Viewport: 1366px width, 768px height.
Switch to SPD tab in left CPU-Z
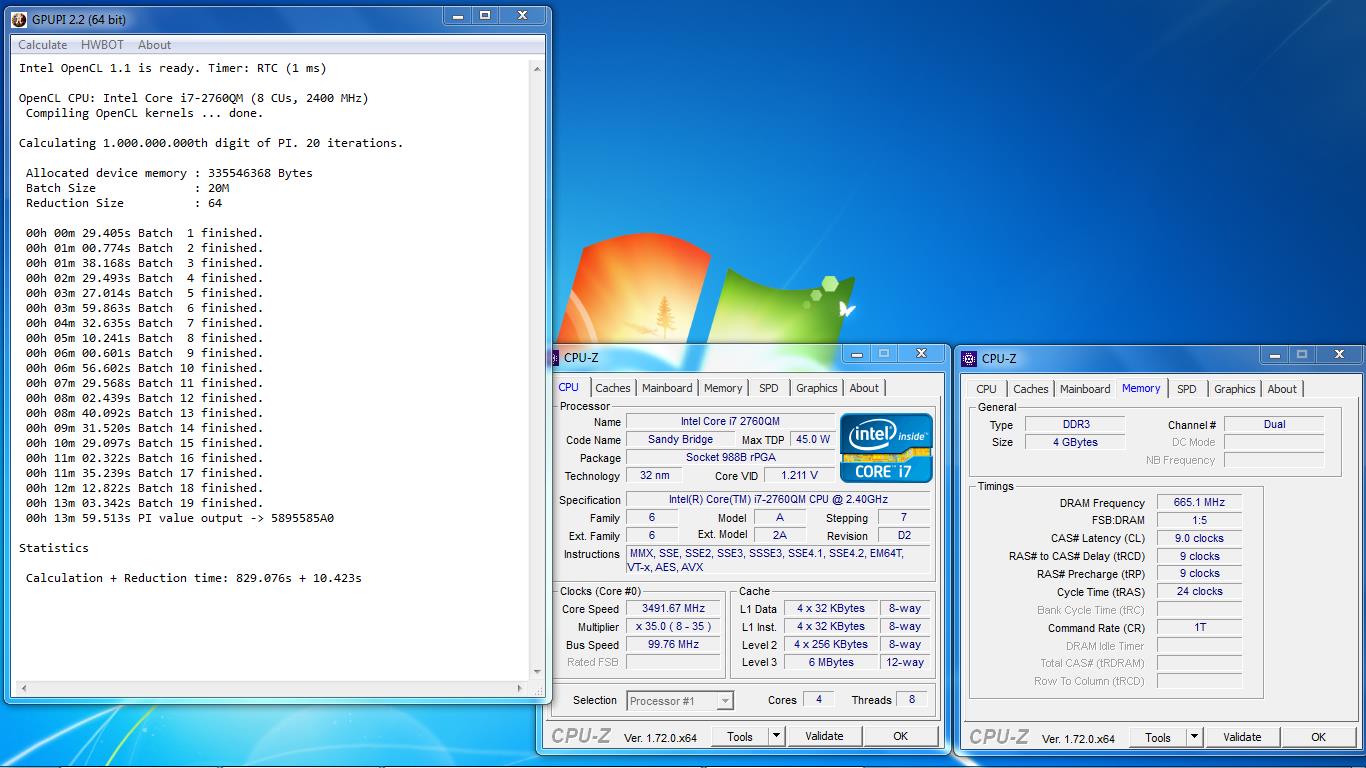pyautogui.click(x=768, y=388)
